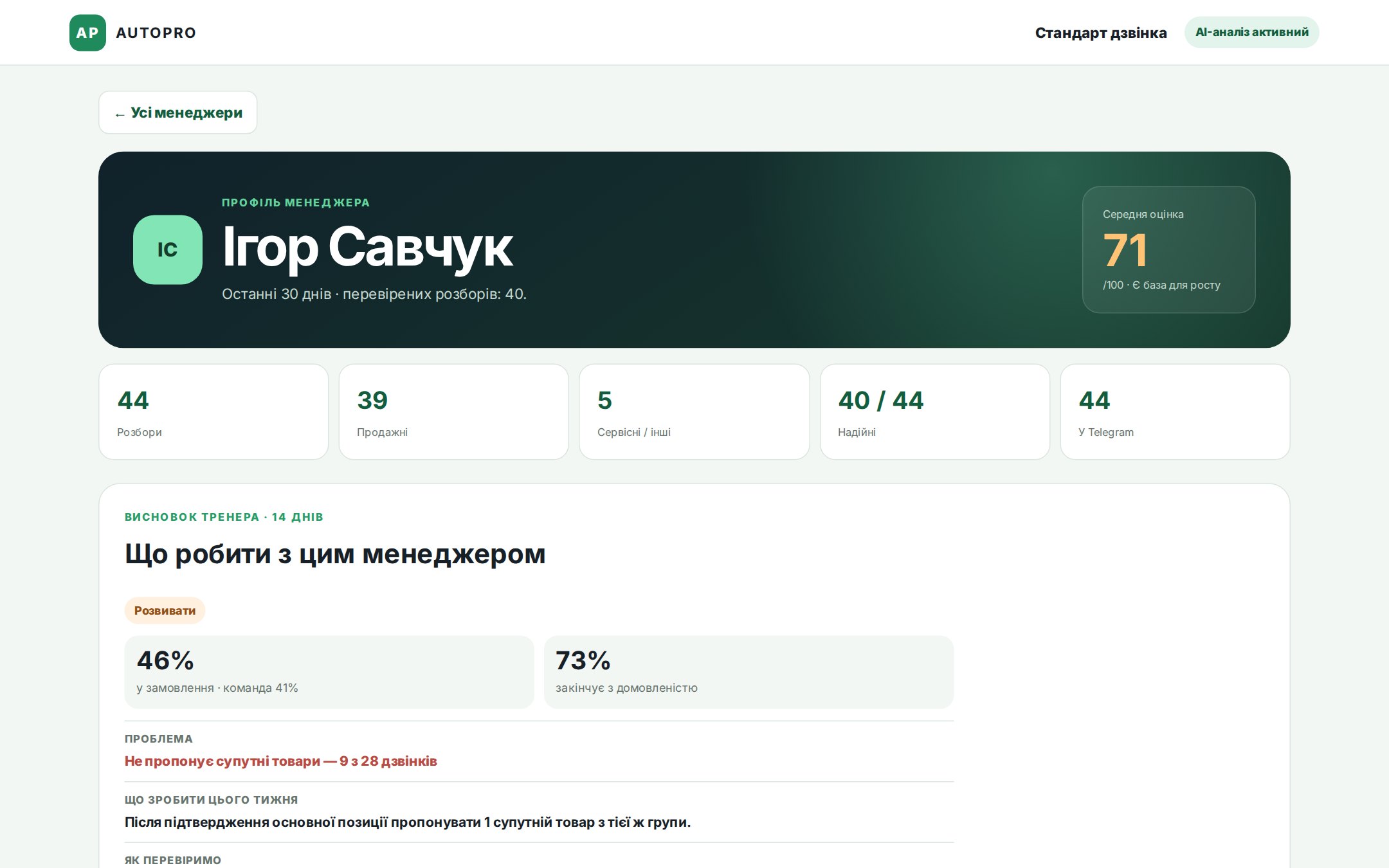Viewport: 1389px width, 868px height.
Task: Click the 44 У Telegram card
Action: (1176, 412)
